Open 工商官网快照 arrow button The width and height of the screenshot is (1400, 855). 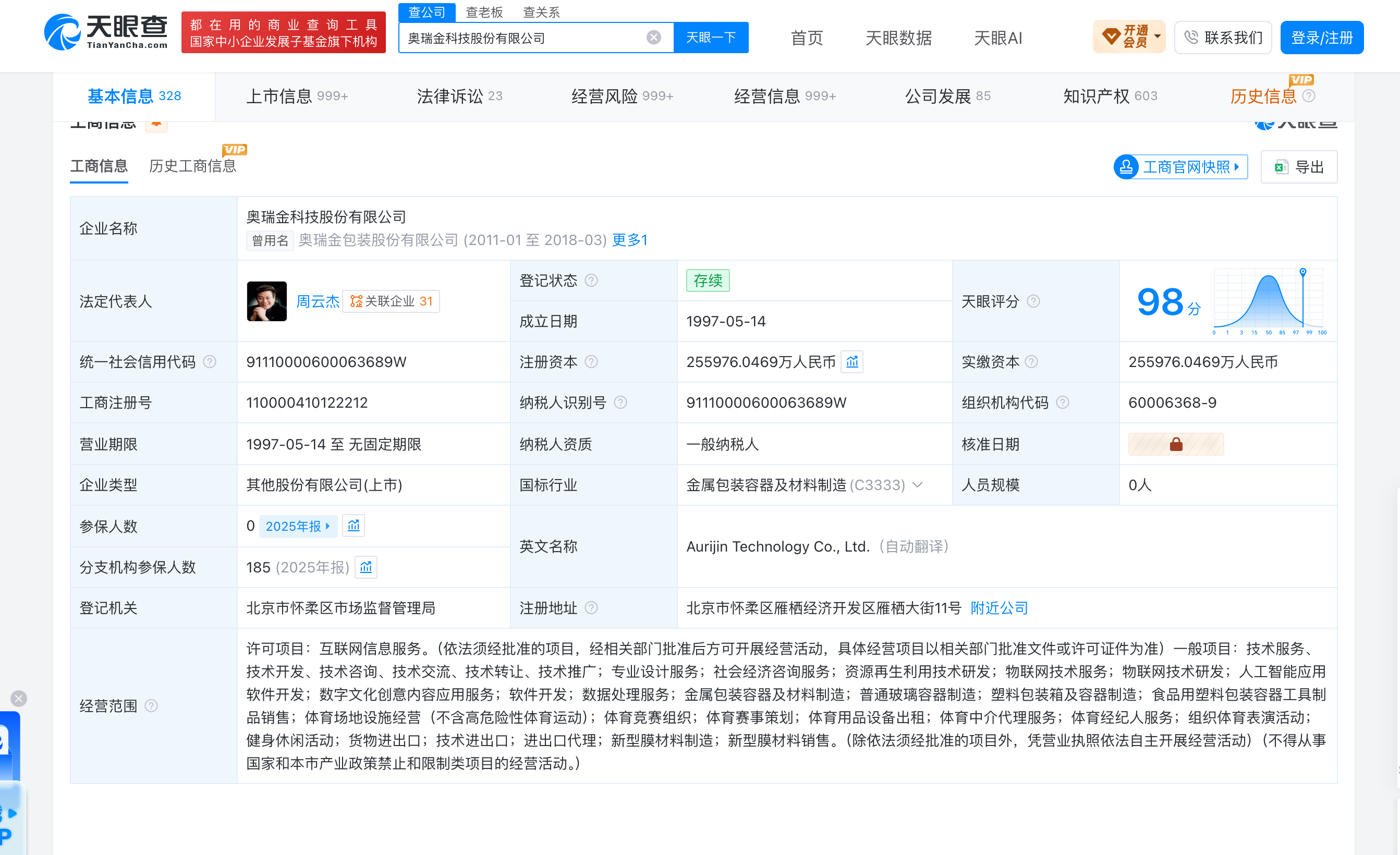1180,167
